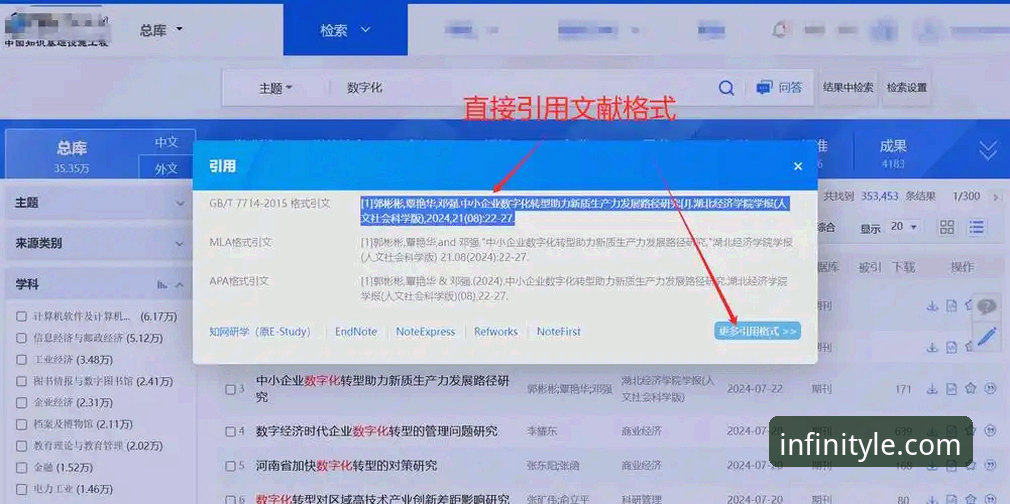Viewport: 1010px width, 504px height.
Task: Check 电力工业 subject filter
Action: (22, 488)
